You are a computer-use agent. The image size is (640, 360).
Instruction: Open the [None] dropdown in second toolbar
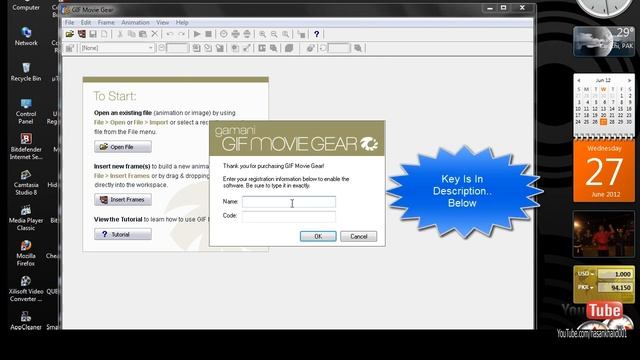(117, 48)
